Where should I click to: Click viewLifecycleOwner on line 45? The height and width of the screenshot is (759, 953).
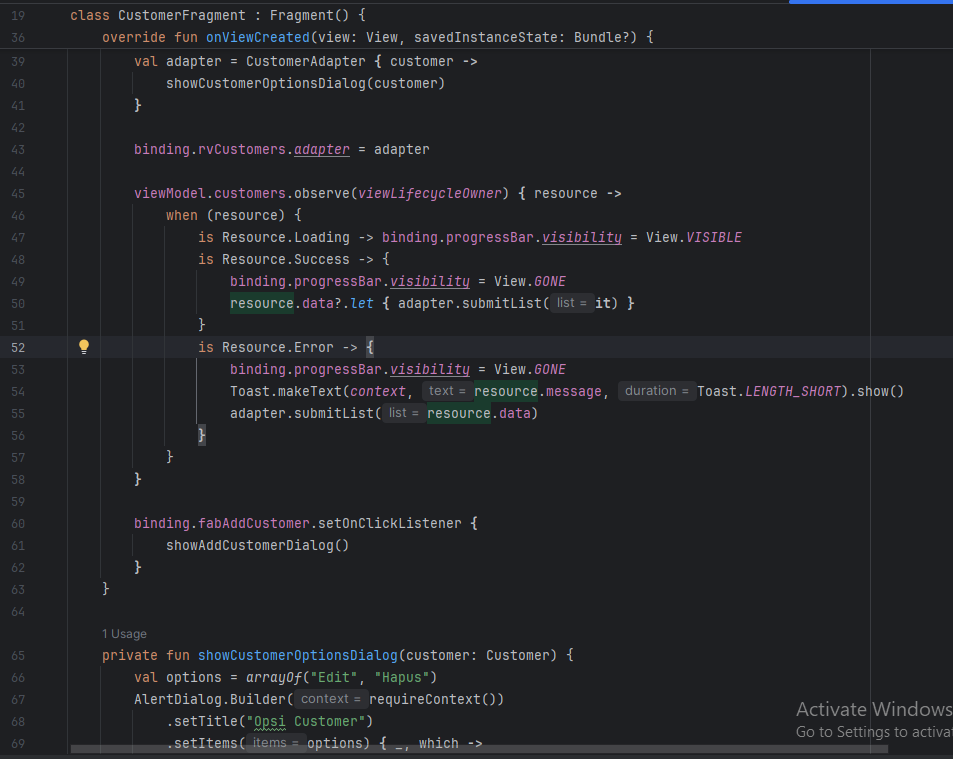(430, 193)
